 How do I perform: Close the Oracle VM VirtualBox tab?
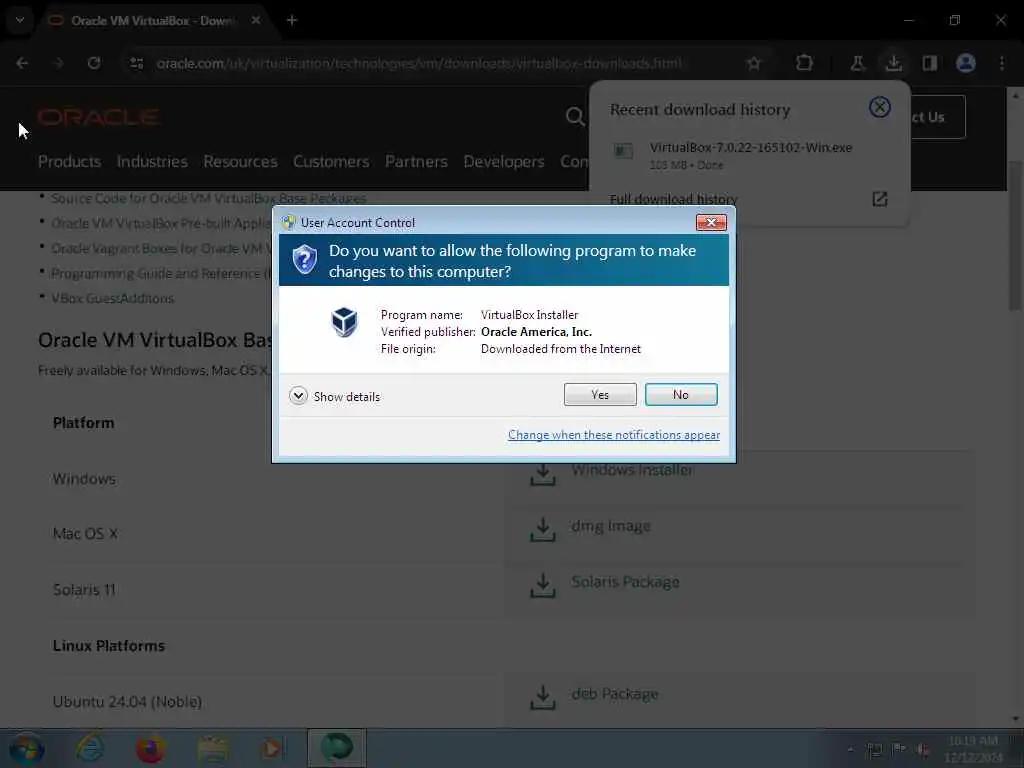click(256, 20)
